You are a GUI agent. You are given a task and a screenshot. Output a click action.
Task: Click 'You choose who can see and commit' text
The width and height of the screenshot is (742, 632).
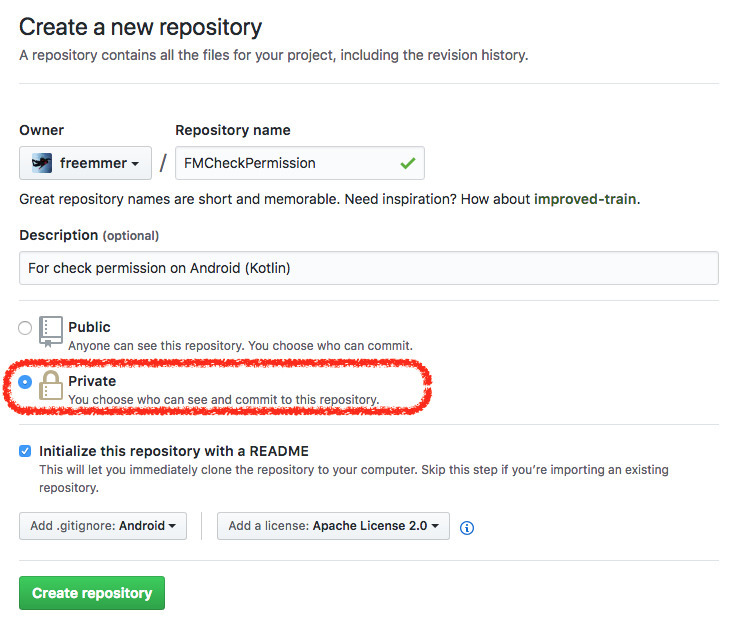224,400
